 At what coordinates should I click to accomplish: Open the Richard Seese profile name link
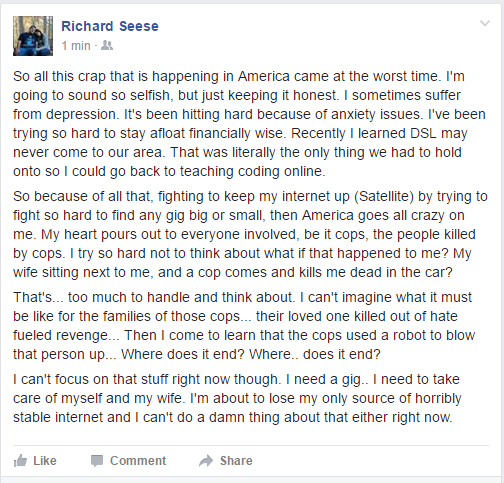click(110, 26)
